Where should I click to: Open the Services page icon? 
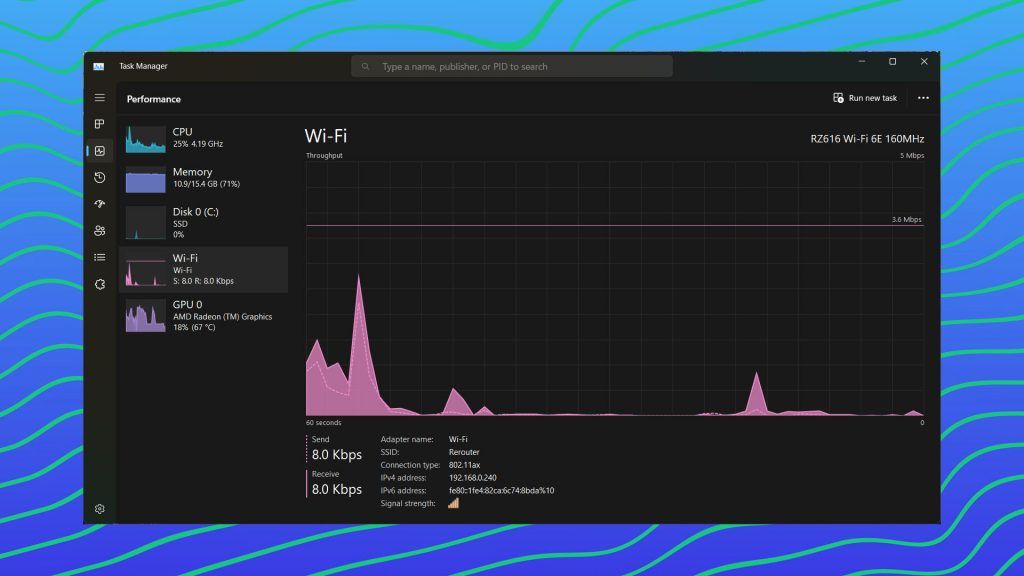click(99, 284)
